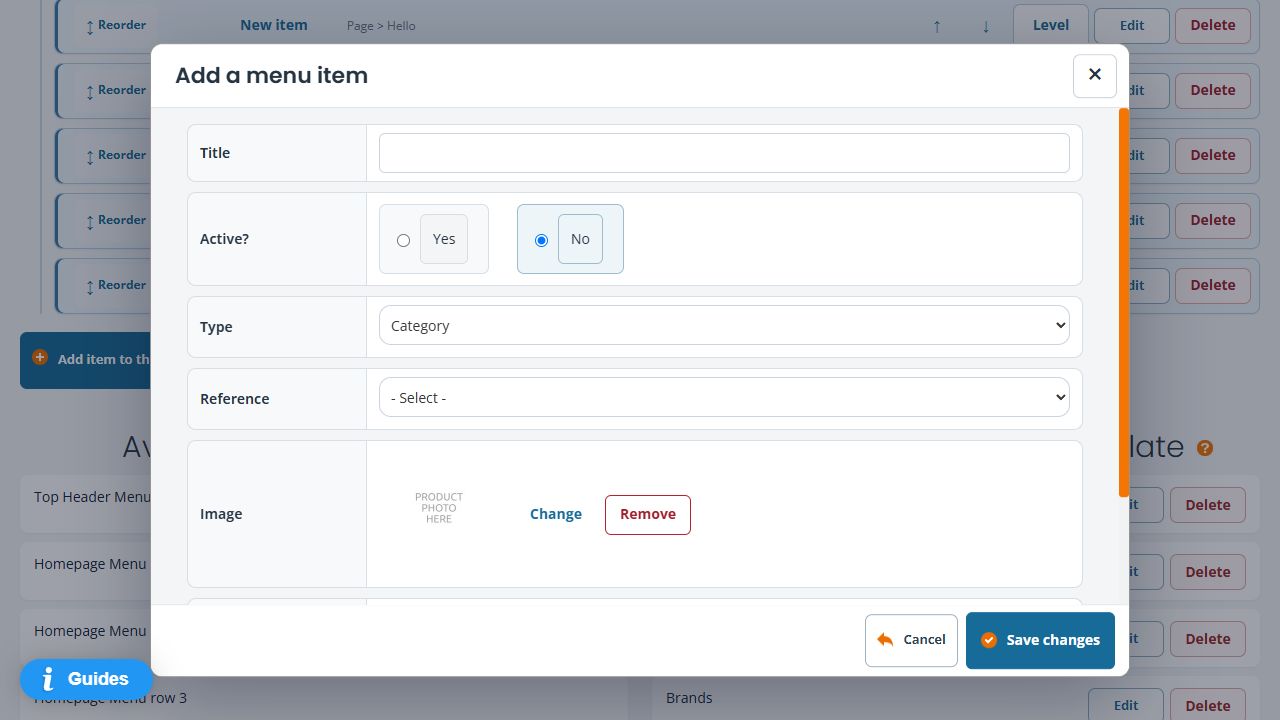
Task: Expand the Reference select dropdown
Action: (x=724, y=398)
